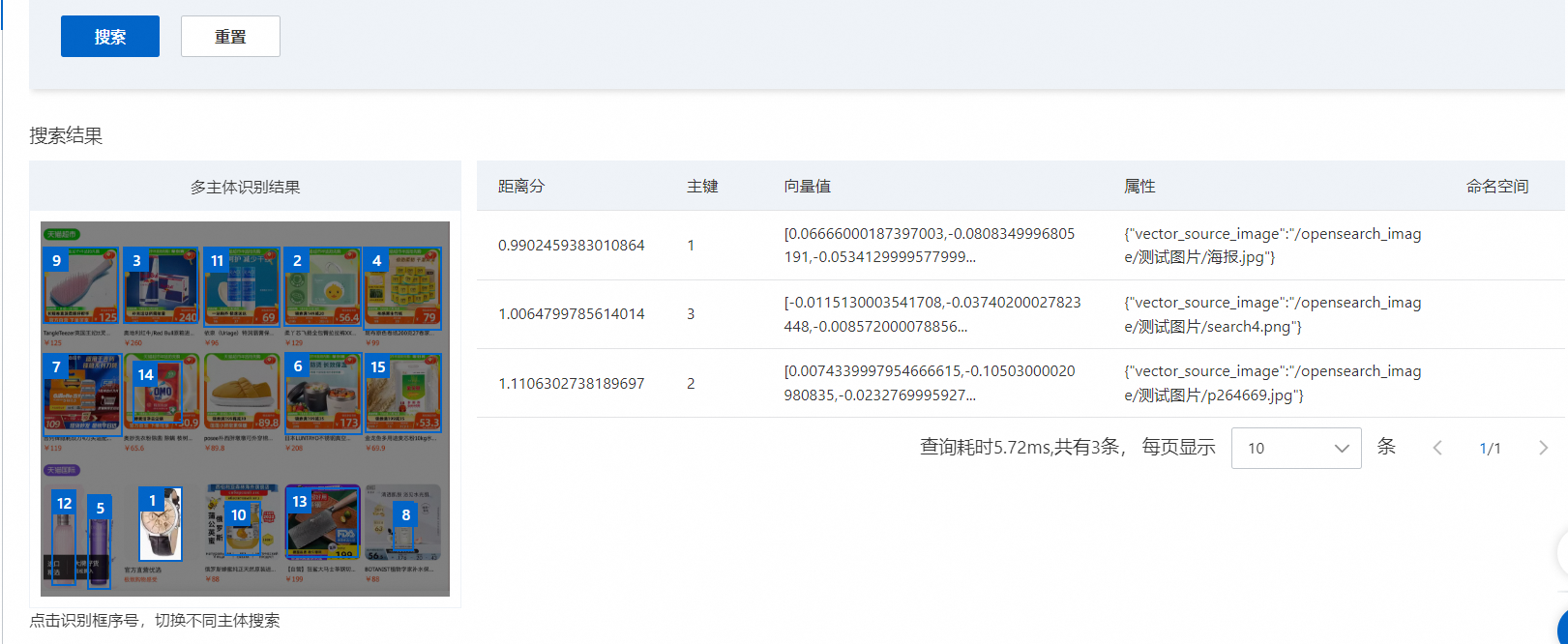
Task: Go to previous page arrow
Action: pyautogui.click(x=1437, y=448)
